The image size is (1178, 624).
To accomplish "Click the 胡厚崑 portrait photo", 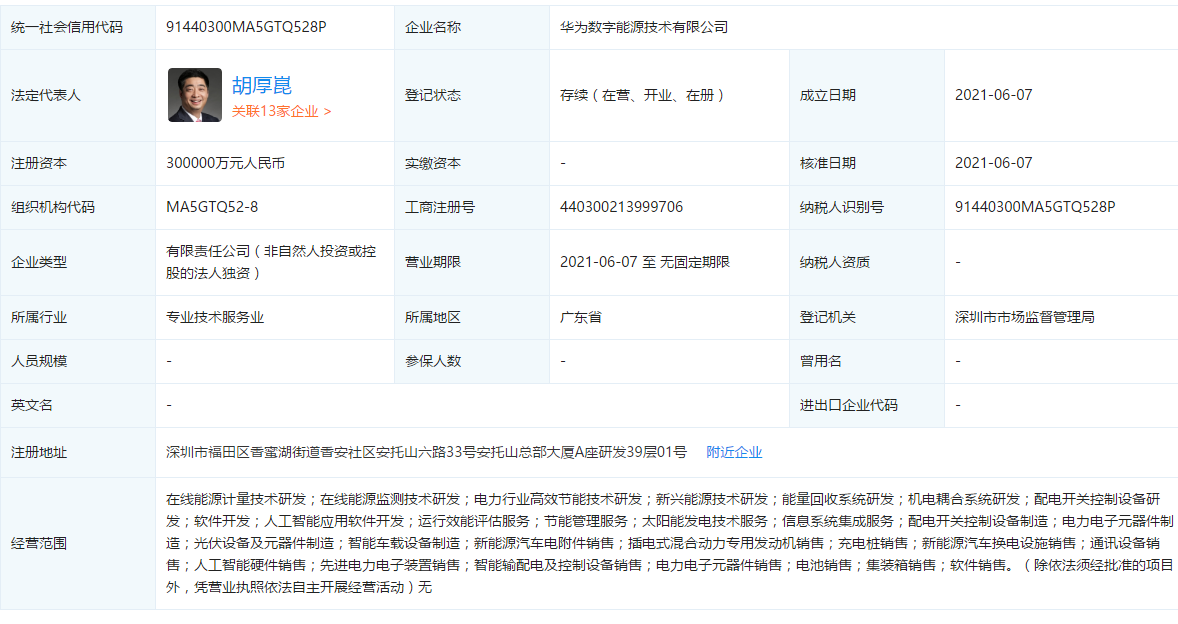I will 195,95.
